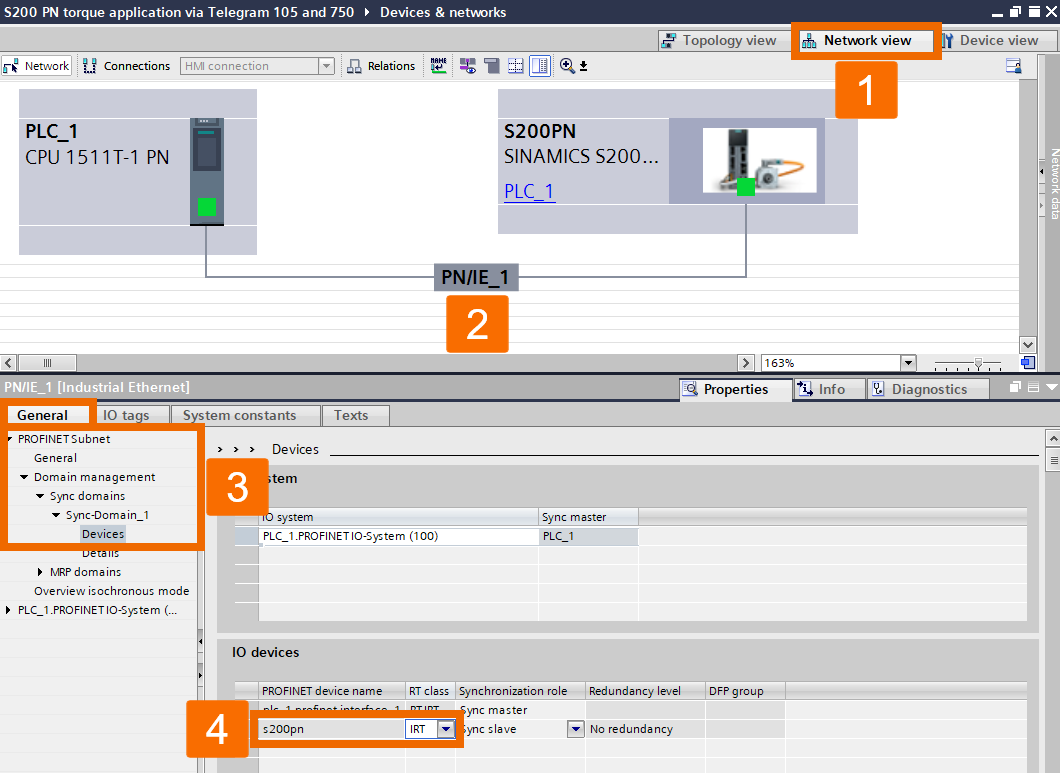This screenshot has height=773, width=1060.
Task: Collapse the PROFINET Subnet tree node
Action: [x=9, y=439]
